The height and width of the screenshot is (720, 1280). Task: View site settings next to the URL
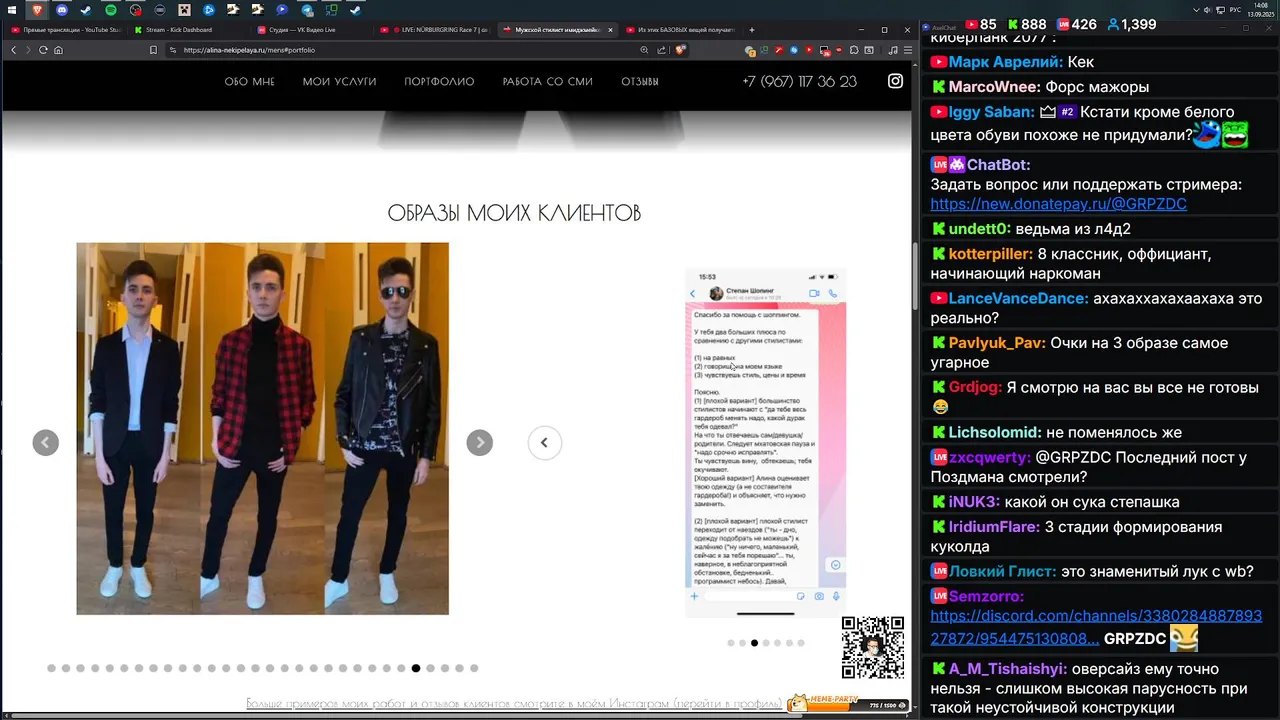(173, 50)
